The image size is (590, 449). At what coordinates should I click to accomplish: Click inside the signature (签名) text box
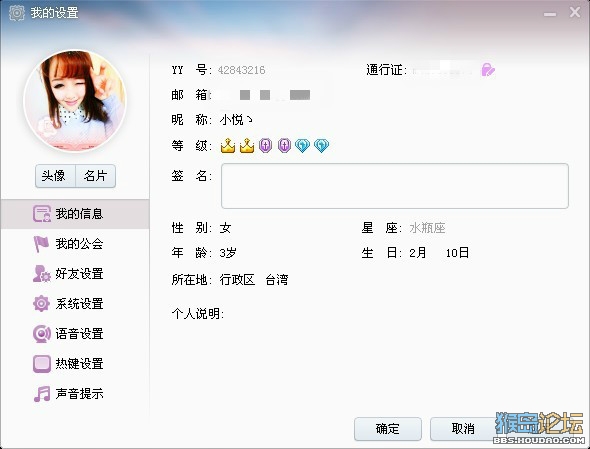395,186
